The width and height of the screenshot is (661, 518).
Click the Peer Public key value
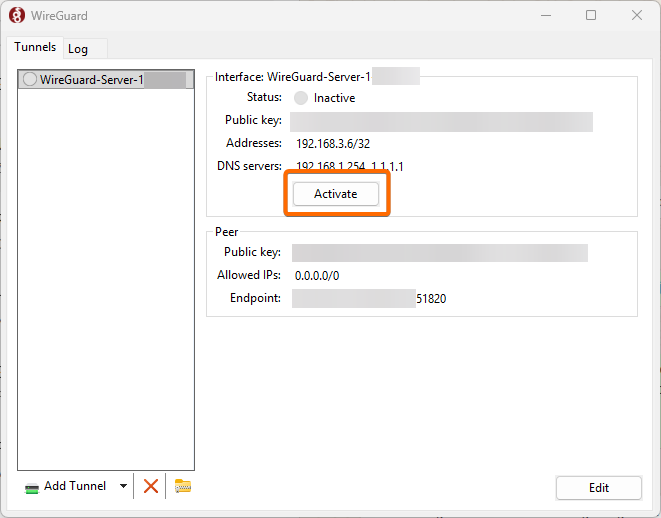439,253
